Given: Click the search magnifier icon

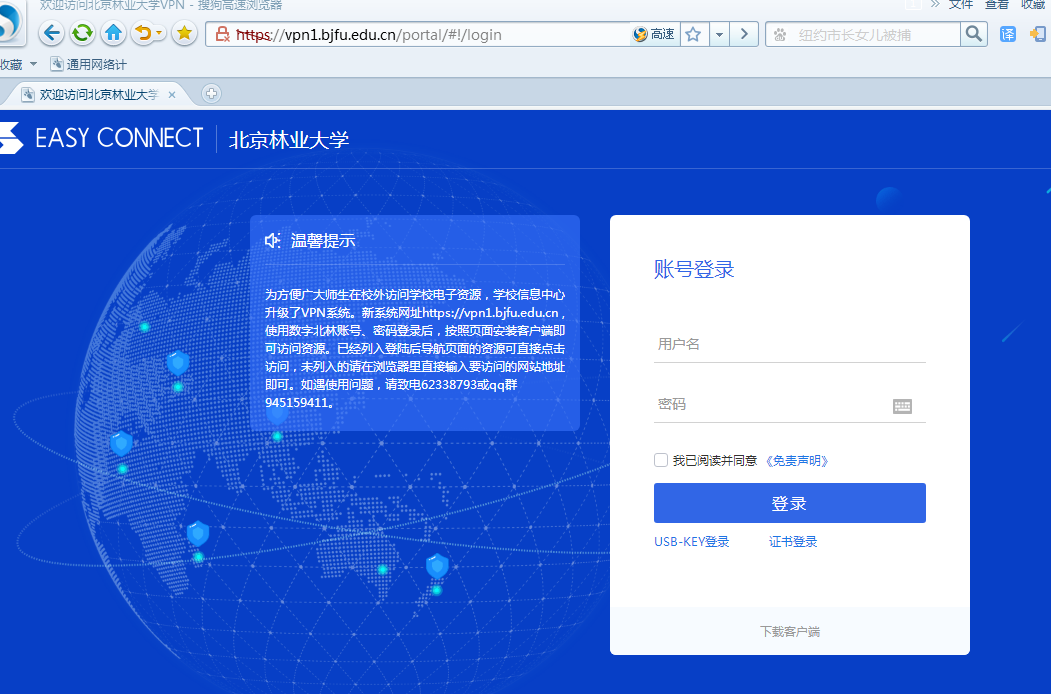Looking at the screenshot, I should [x=974, y=34].
